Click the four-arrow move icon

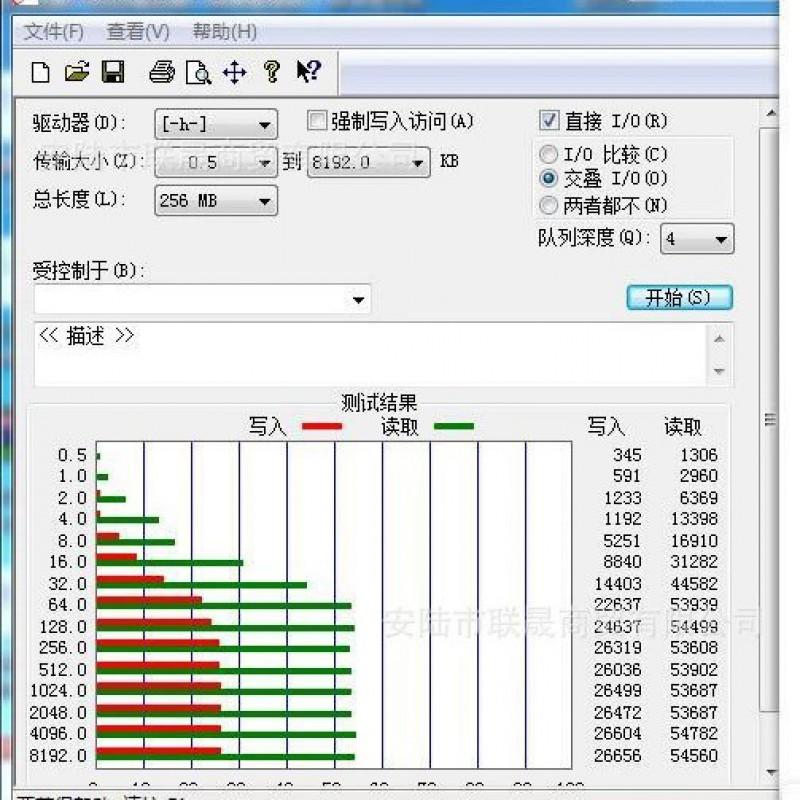point(235,72)
